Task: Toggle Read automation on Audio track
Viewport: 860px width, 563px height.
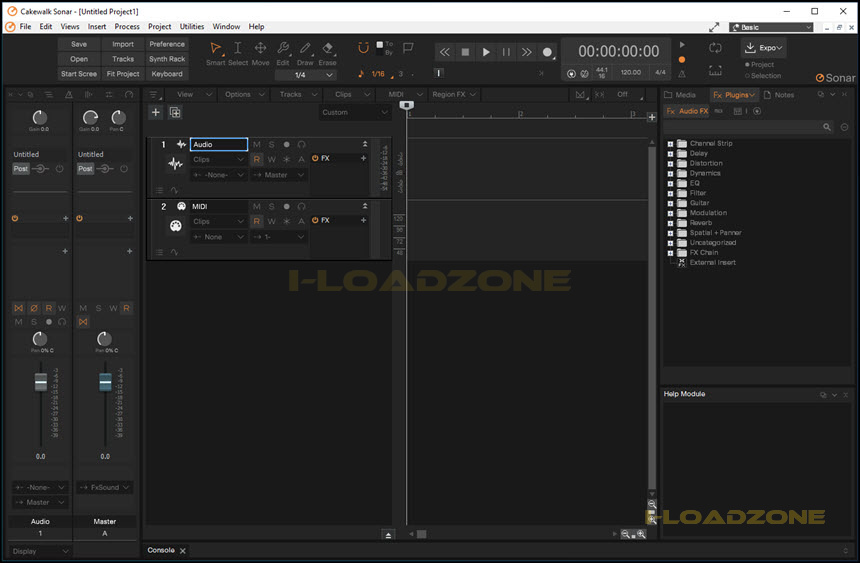Action: point(257,159)
